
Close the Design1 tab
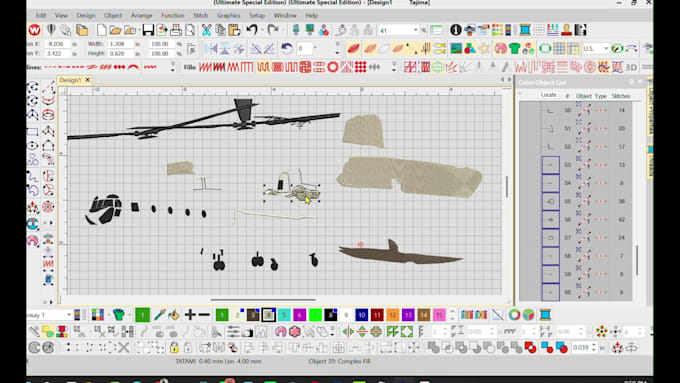coord(87,80)
